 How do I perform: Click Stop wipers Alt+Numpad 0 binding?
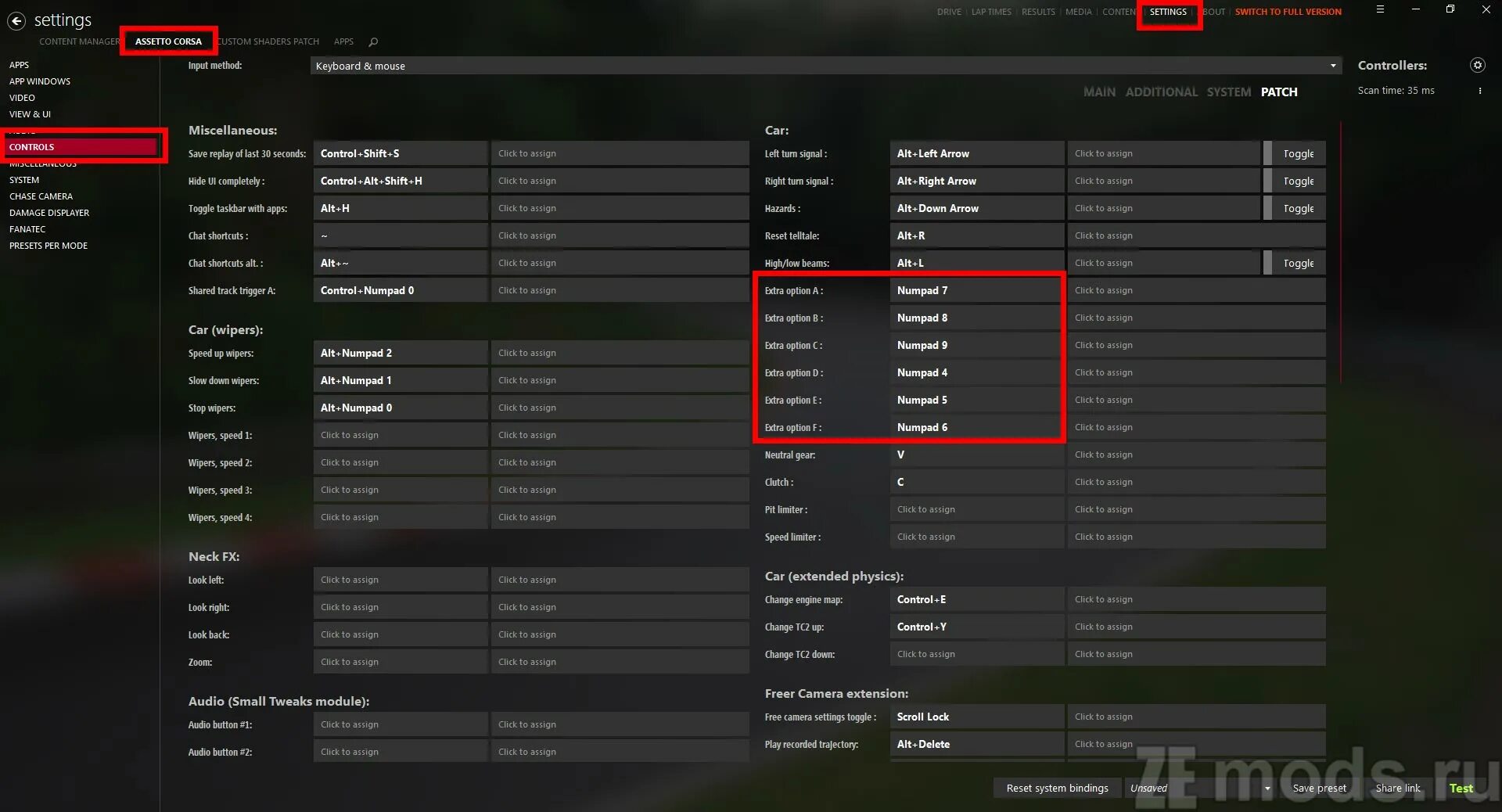point(401,408)
